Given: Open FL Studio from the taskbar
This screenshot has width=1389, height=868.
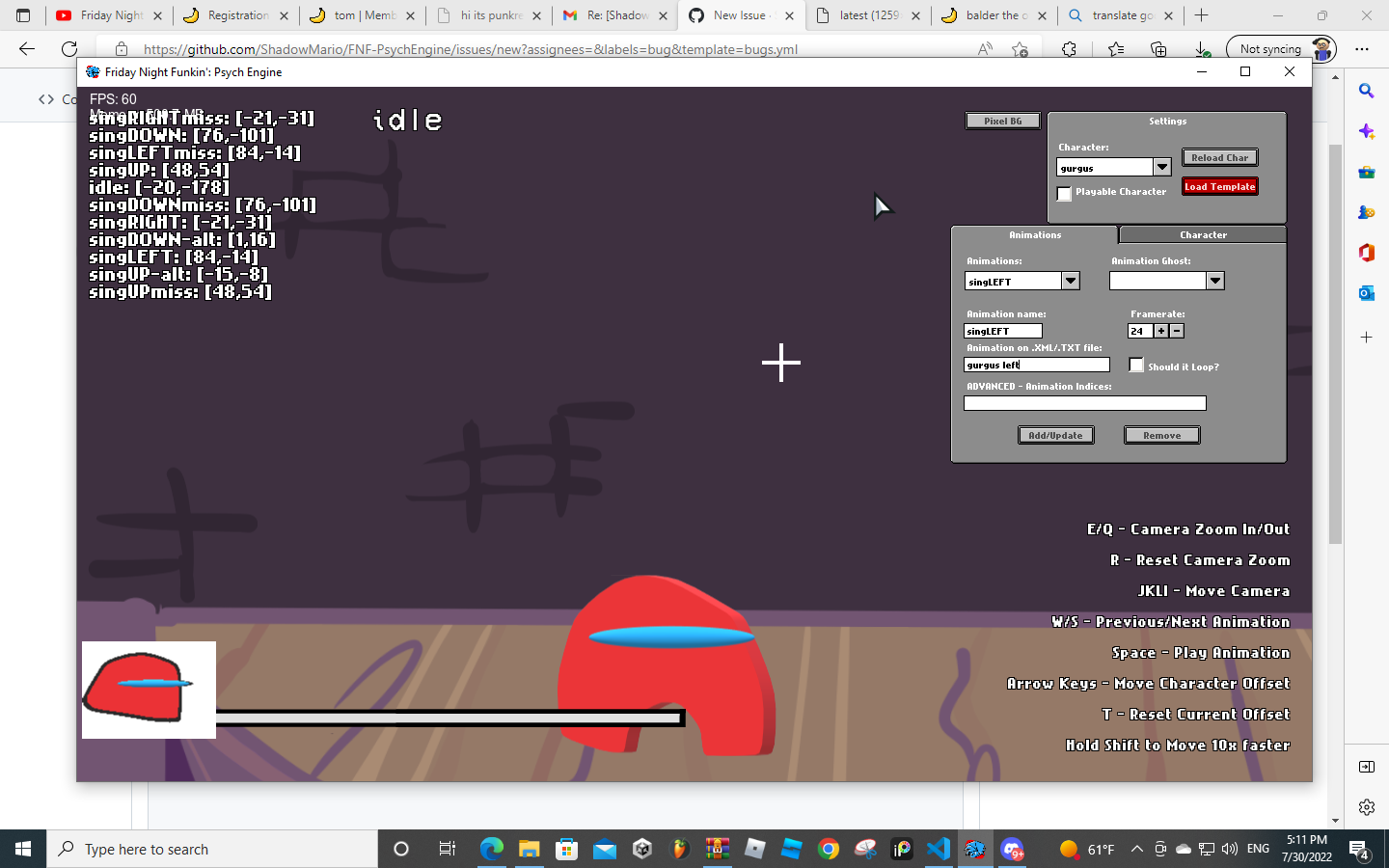Looking at the screenshot, I should [680, 849].
